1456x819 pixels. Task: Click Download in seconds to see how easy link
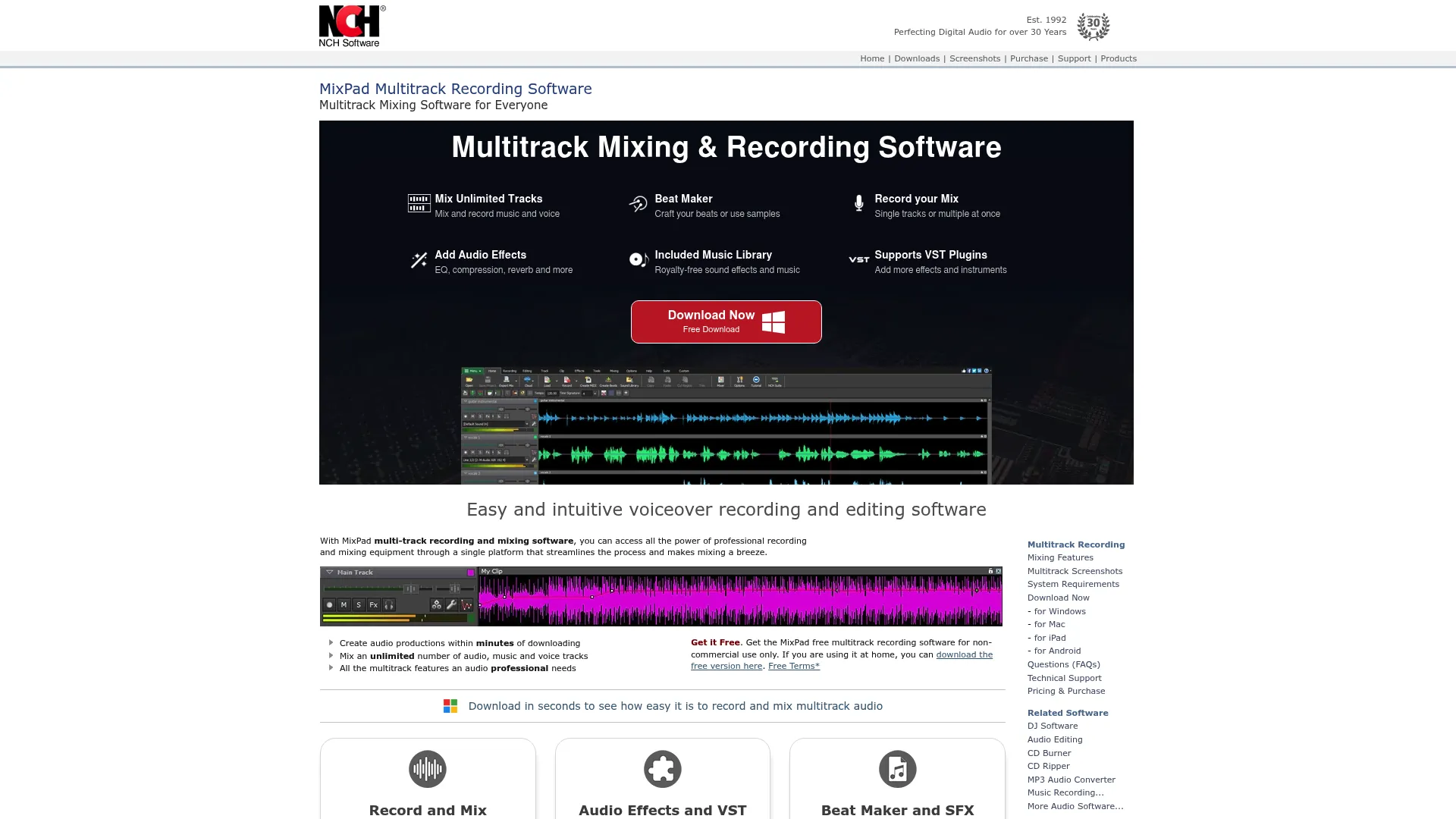click(675, 706)
